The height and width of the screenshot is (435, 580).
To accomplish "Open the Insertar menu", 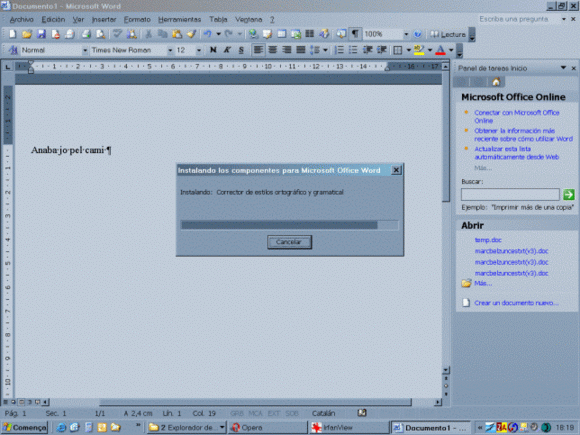I will (104, 20).
